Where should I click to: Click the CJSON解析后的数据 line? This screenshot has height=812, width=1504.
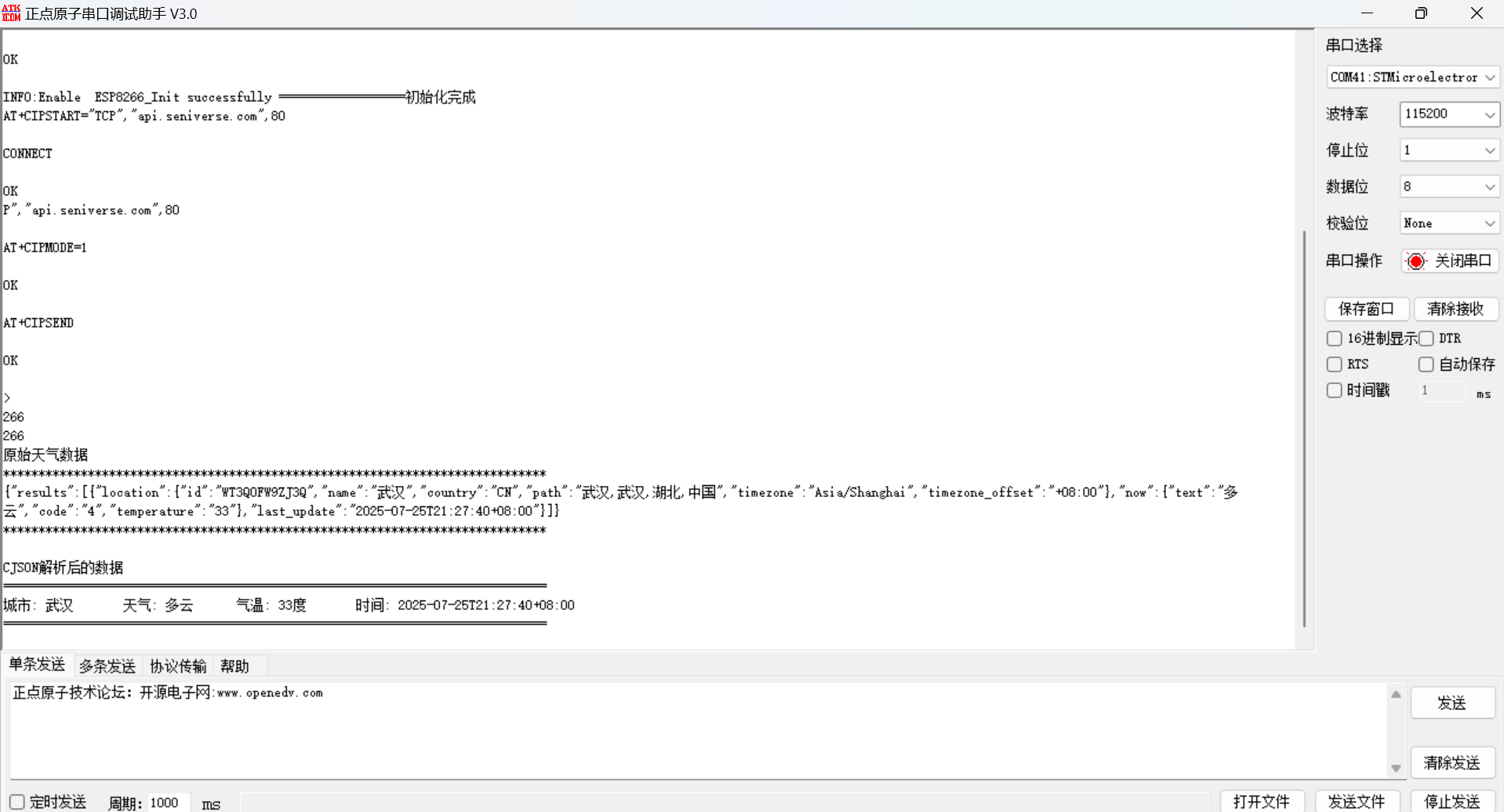point(63,567)
